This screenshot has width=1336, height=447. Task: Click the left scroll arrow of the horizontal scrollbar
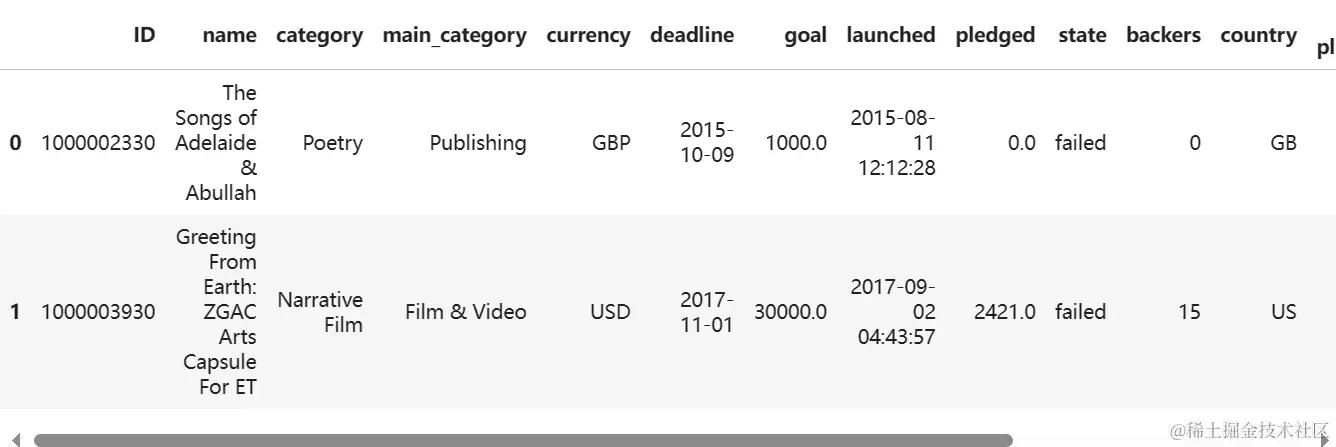pos(15,440)
